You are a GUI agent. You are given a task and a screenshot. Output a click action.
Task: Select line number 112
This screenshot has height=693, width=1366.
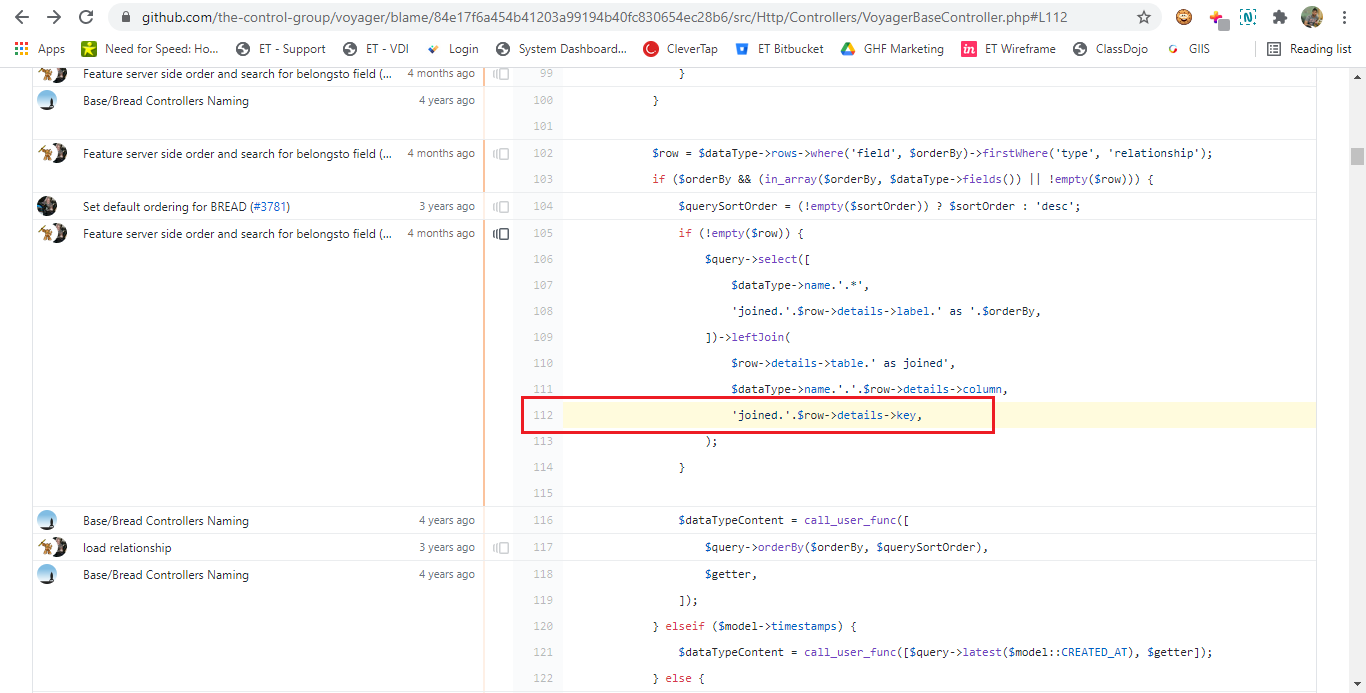coord(541,416)
